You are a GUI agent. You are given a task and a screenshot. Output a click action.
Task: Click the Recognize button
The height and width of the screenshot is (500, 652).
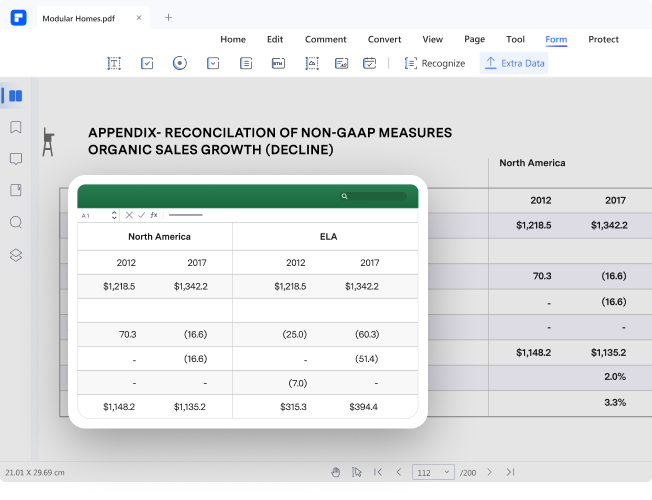tap(434, 63)
